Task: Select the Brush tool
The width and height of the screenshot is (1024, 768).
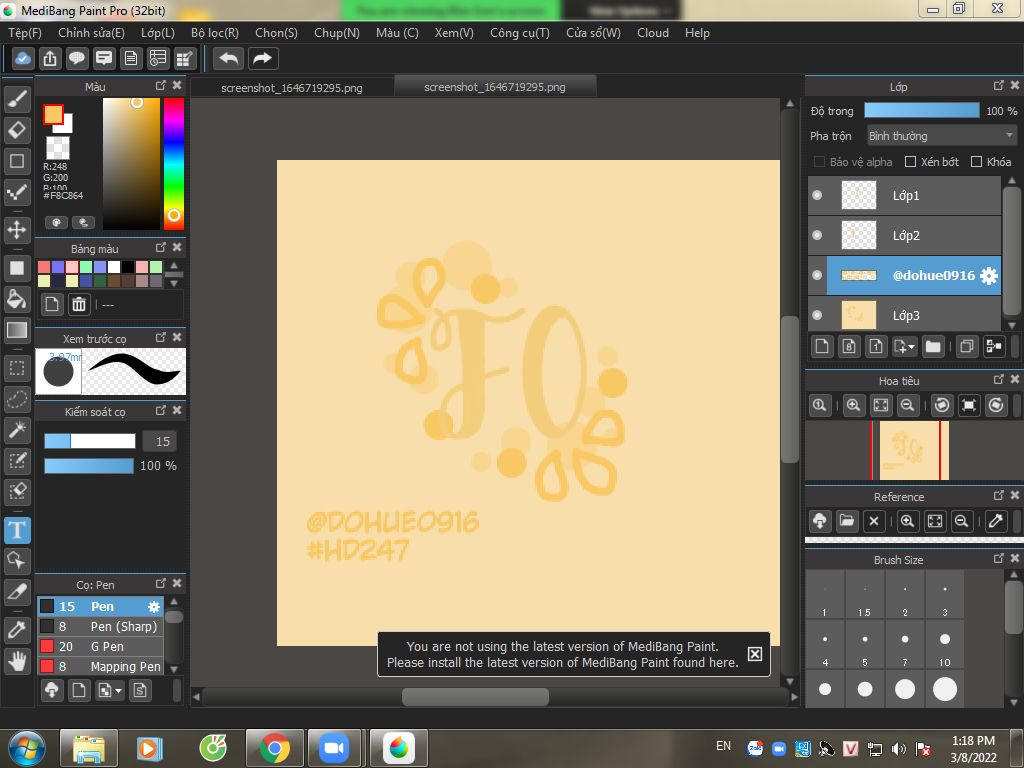Action: pos(17,99)
